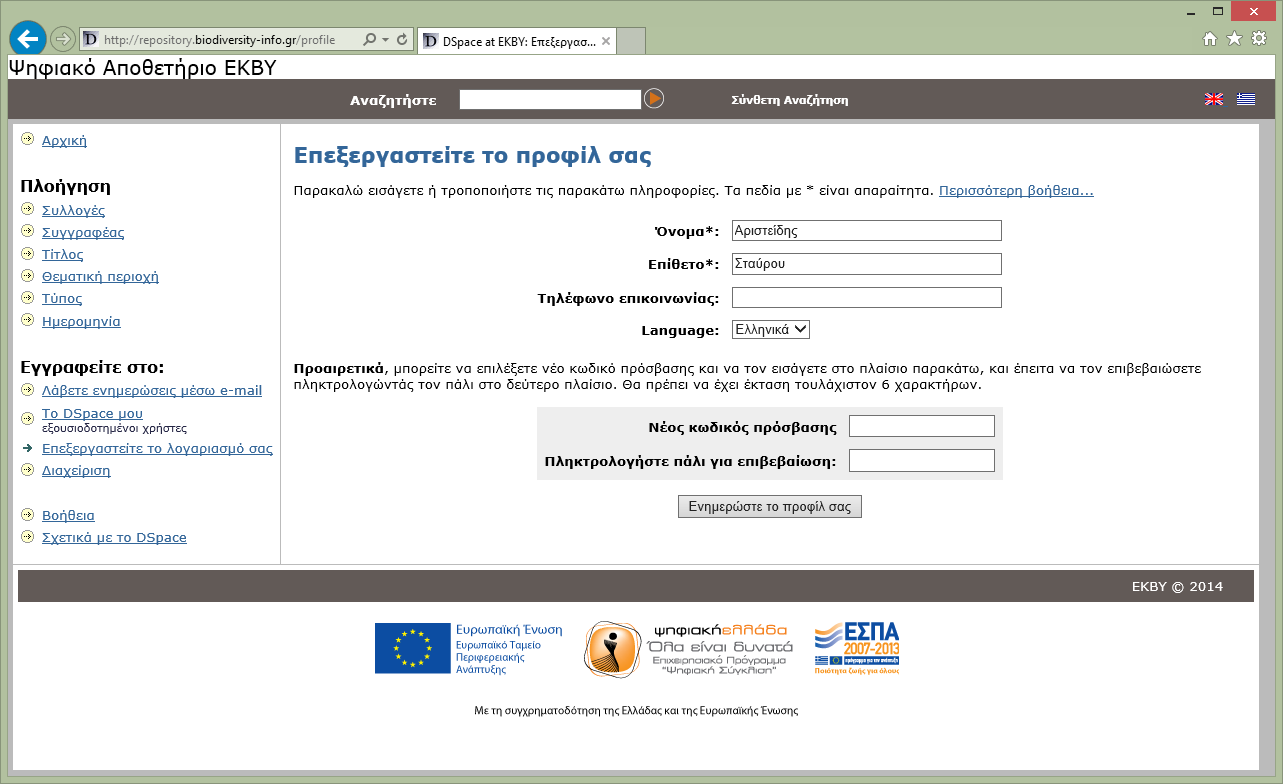Click the browser back arrow button
The width and height of the screenshot is (1283, 784).
[28, 38]
